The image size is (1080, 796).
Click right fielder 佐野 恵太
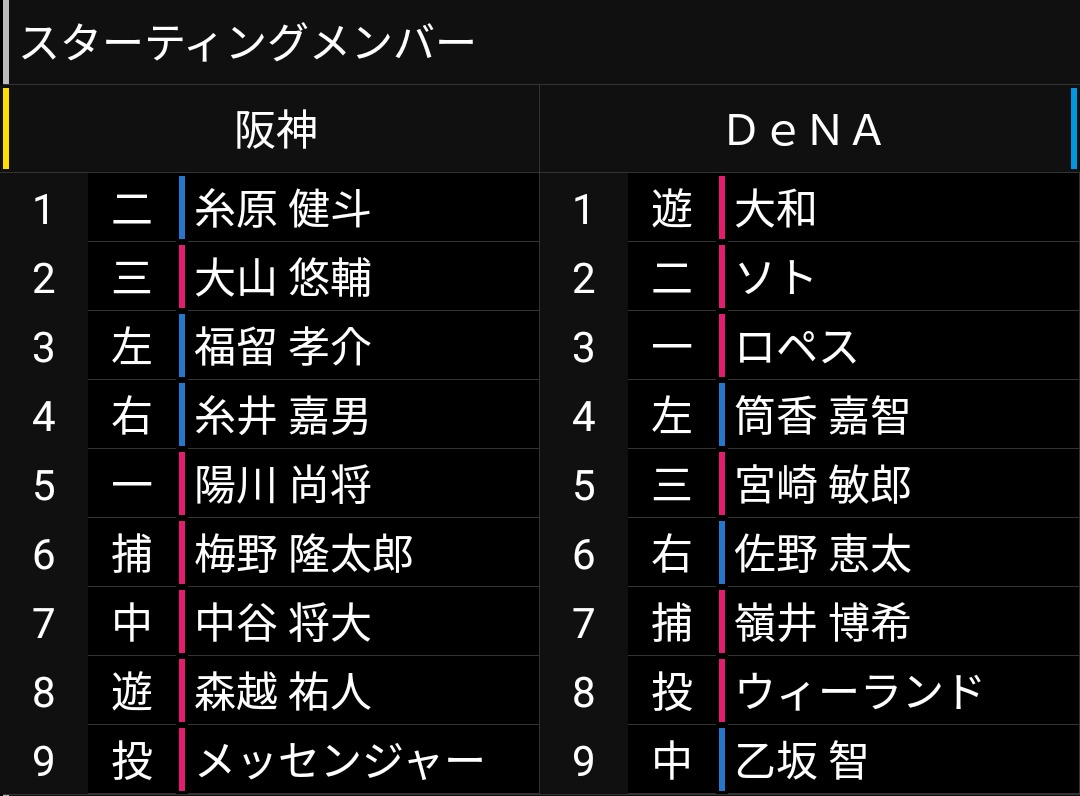click(x=822, y=554)
